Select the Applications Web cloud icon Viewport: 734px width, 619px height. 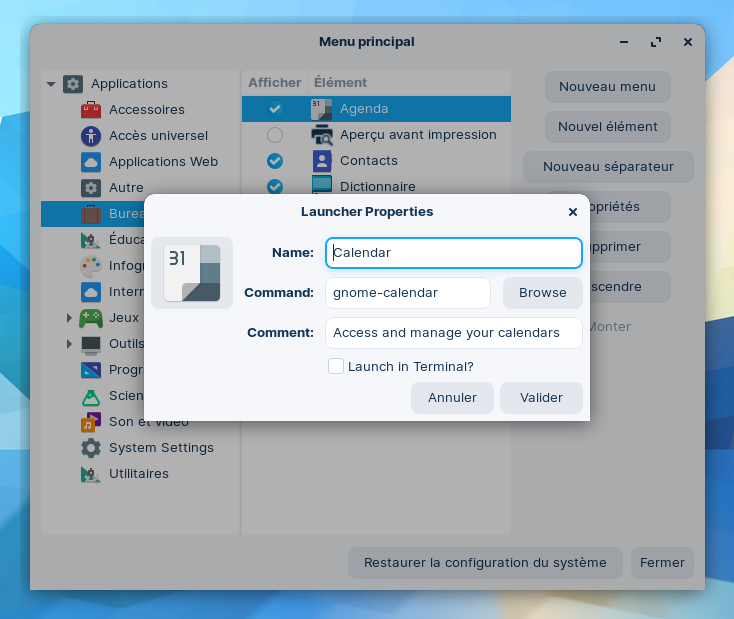tap(91, 162)
